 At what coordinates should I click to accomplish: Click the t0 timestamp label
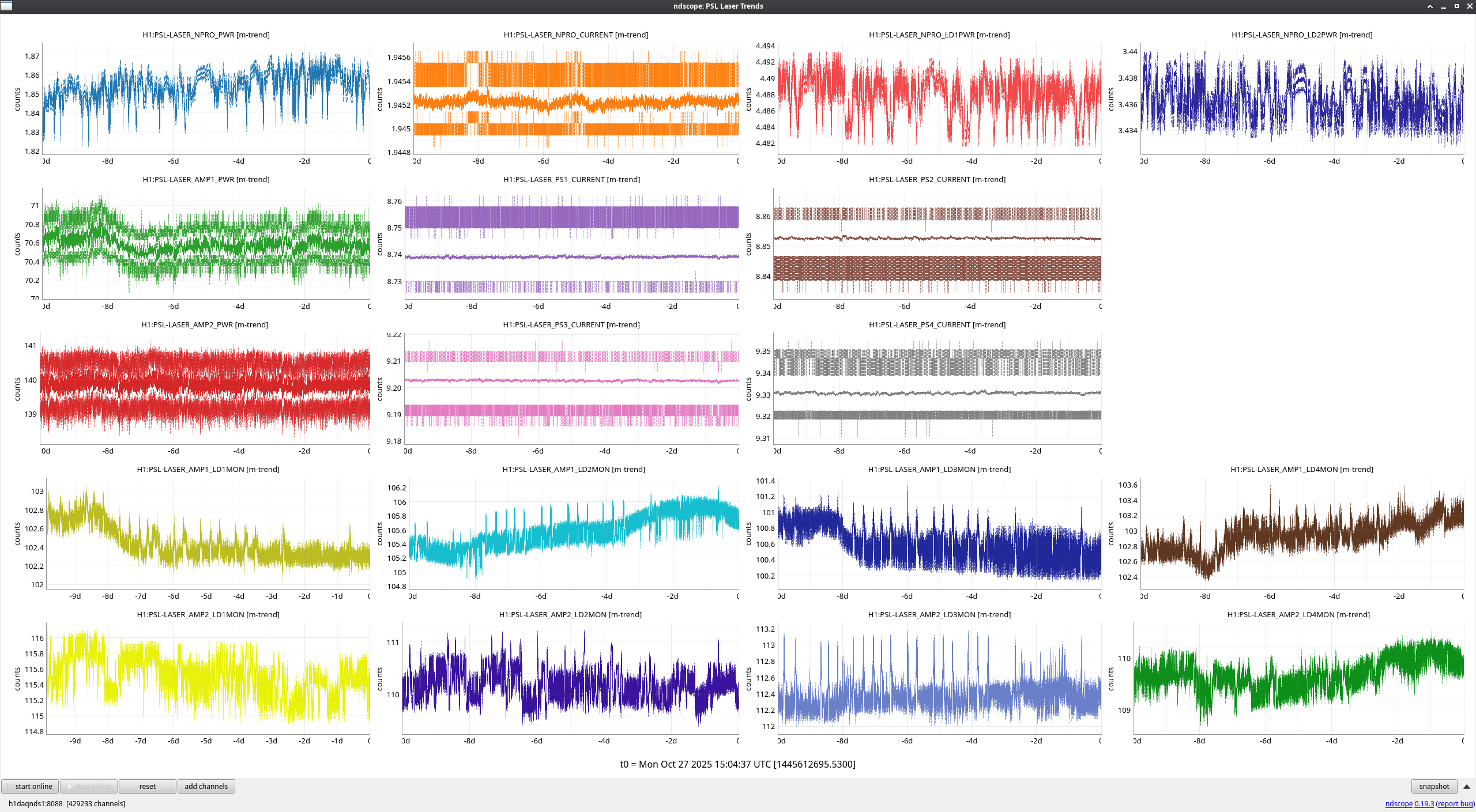(x=737, y=764)
